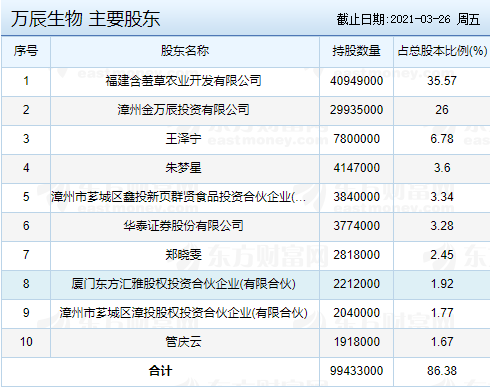Screen dimensions: 490x388
Task: Click share count 3774000
Action: 356,226
